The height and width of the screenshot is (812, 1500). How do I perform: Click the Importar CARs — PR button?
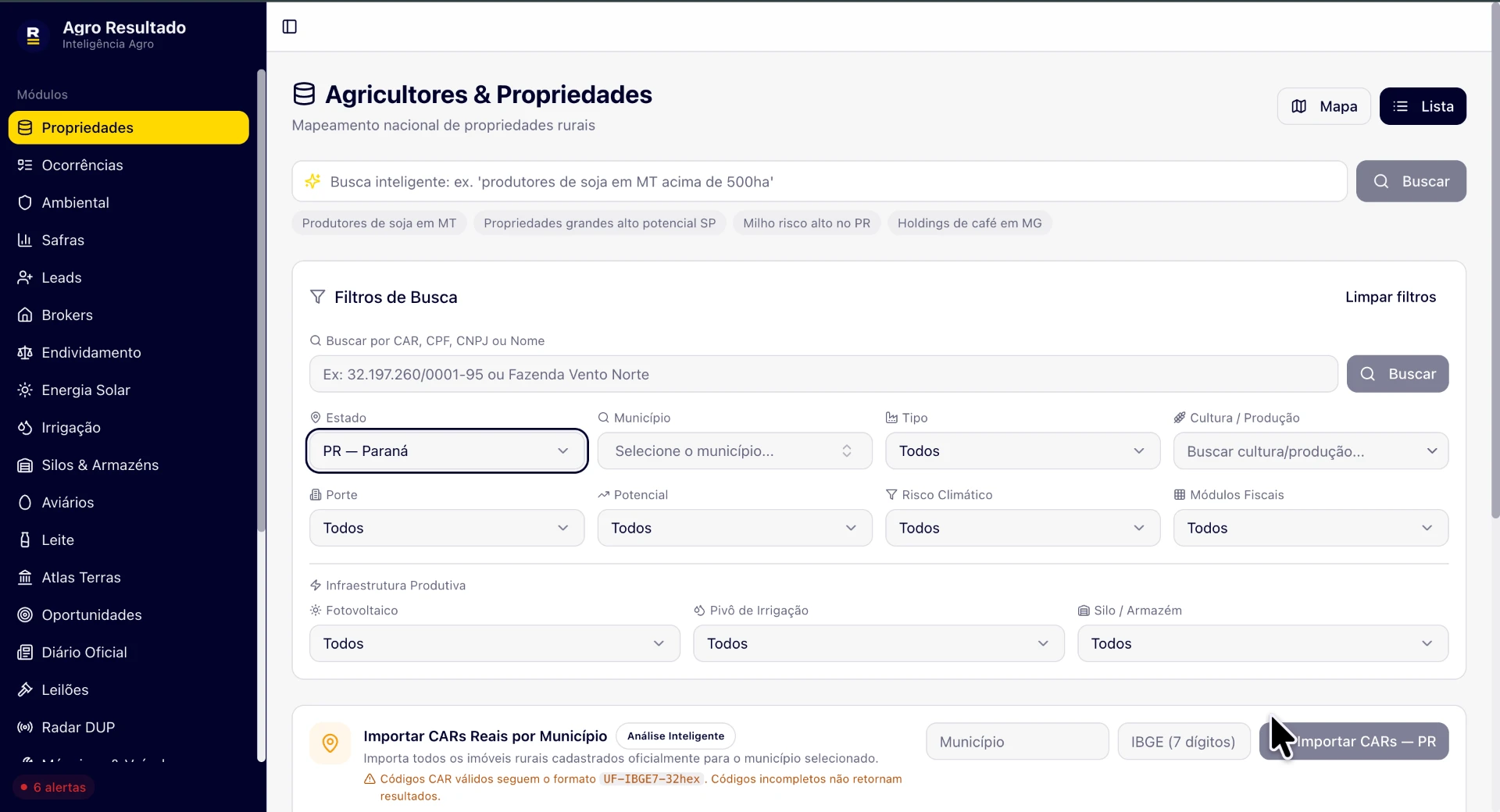click(1354, 742)
